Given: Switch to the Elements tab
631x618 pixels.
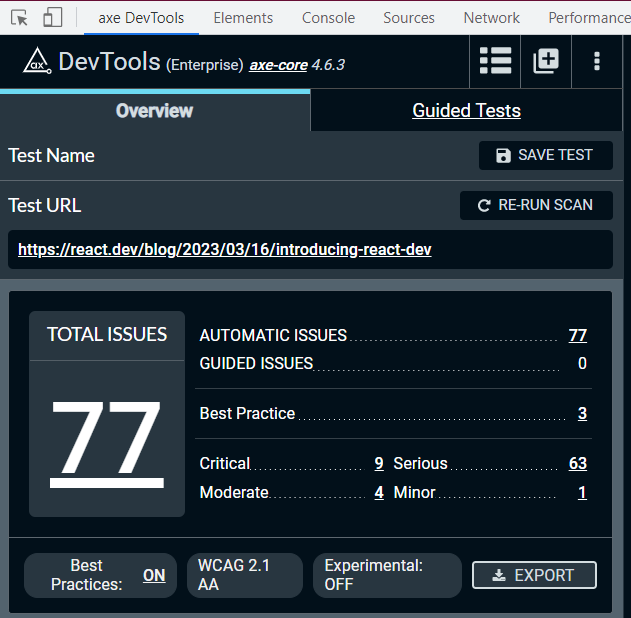Looking at the screenshot, I should pyautogui.click(x=243, y=18).
